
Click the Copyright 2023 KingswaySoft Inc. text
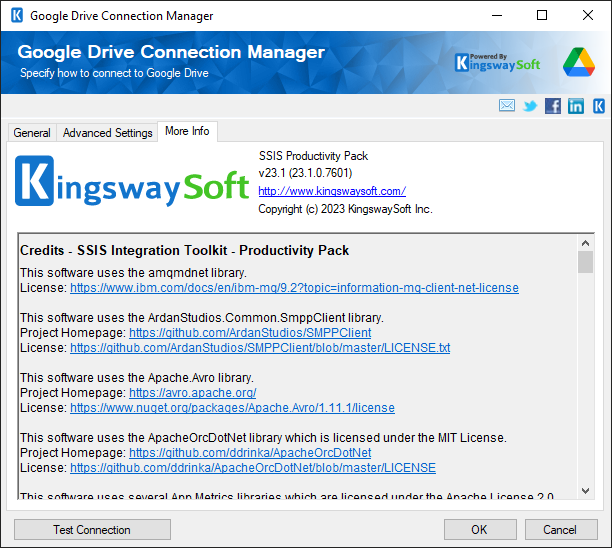pos(345,209)
